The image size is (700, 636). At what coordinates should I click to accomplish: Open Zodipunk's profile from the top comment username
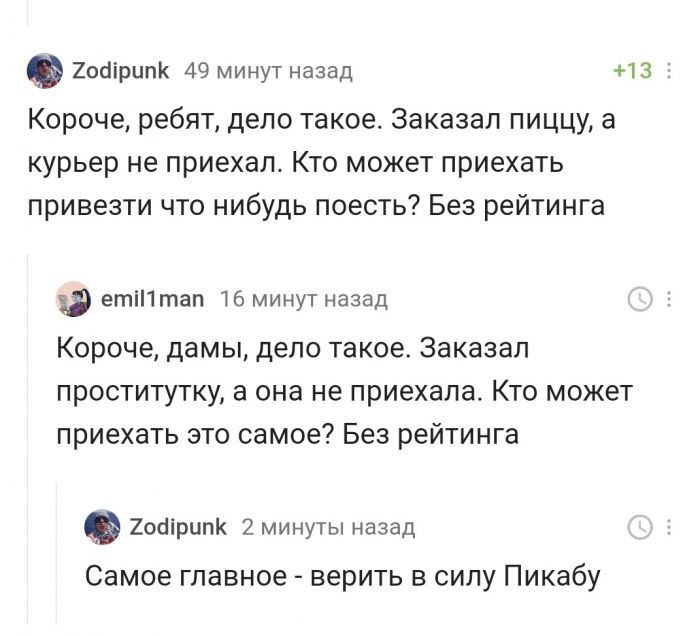(121, 70)
